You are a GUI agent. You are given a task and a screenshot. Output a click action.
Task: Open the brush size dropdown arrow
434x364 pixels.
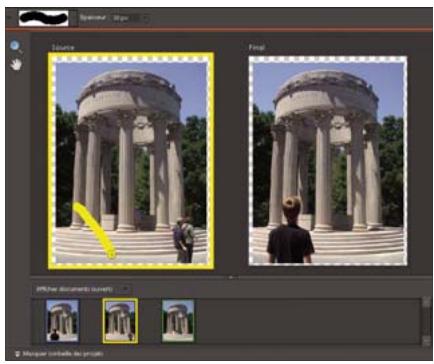click(145, 18)
